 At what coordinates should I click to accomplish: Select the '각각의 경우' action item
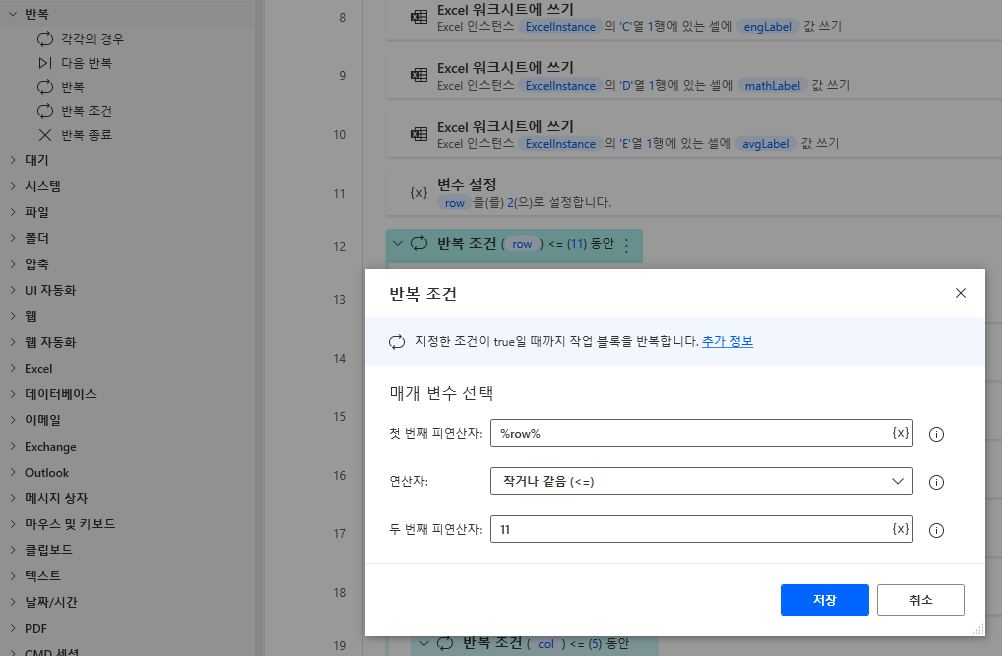[93, 39]
